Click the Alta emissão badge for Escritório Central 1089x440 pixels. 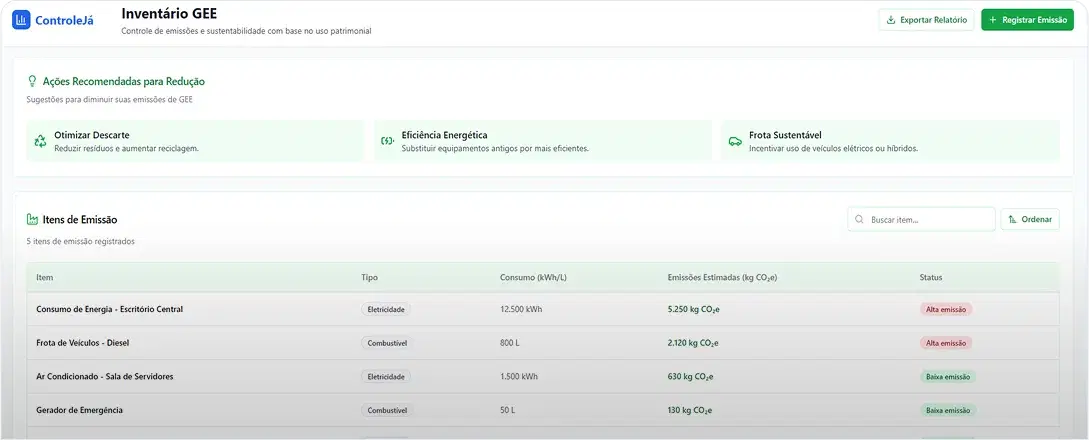click(946, 310)
